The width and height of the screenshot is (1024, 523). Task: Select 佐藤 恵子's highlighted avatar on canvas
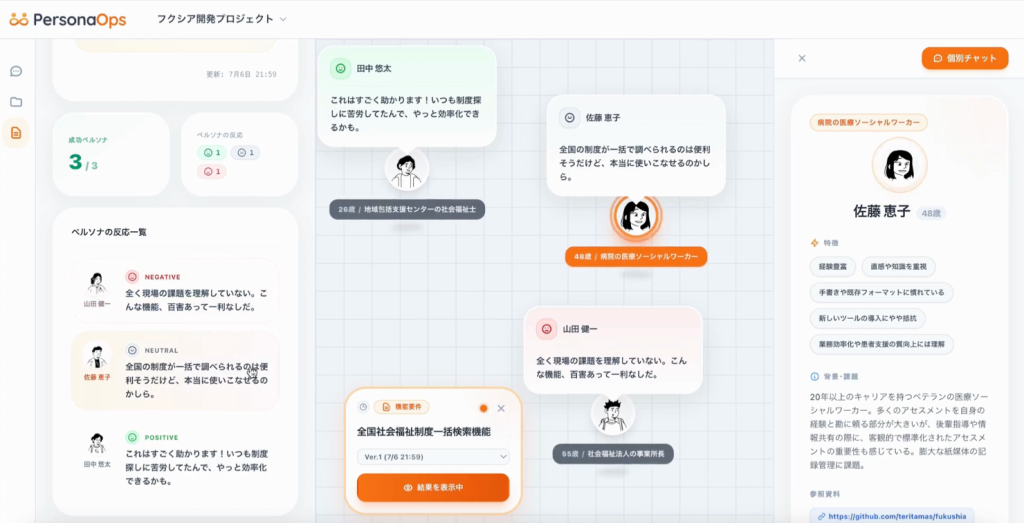click(x=636, y=216)
